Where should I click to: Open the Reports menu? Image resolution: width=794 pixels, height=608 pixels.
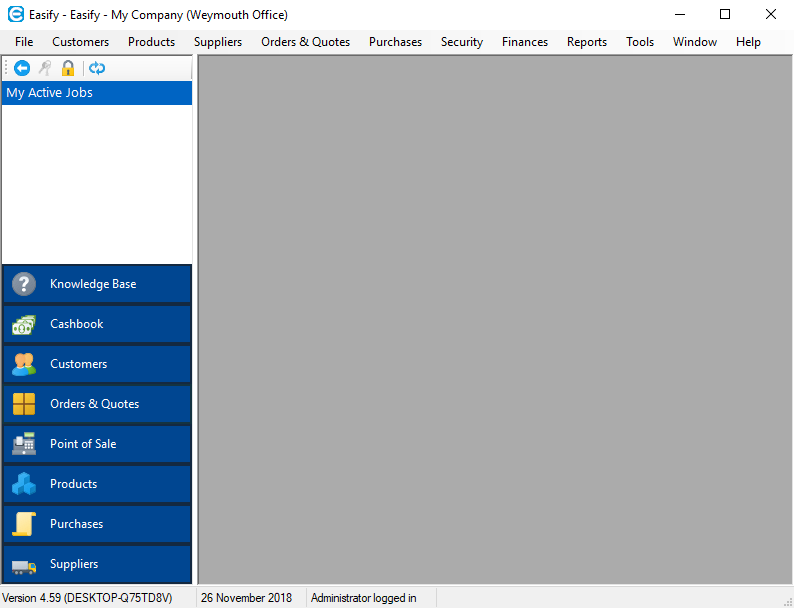587,42
